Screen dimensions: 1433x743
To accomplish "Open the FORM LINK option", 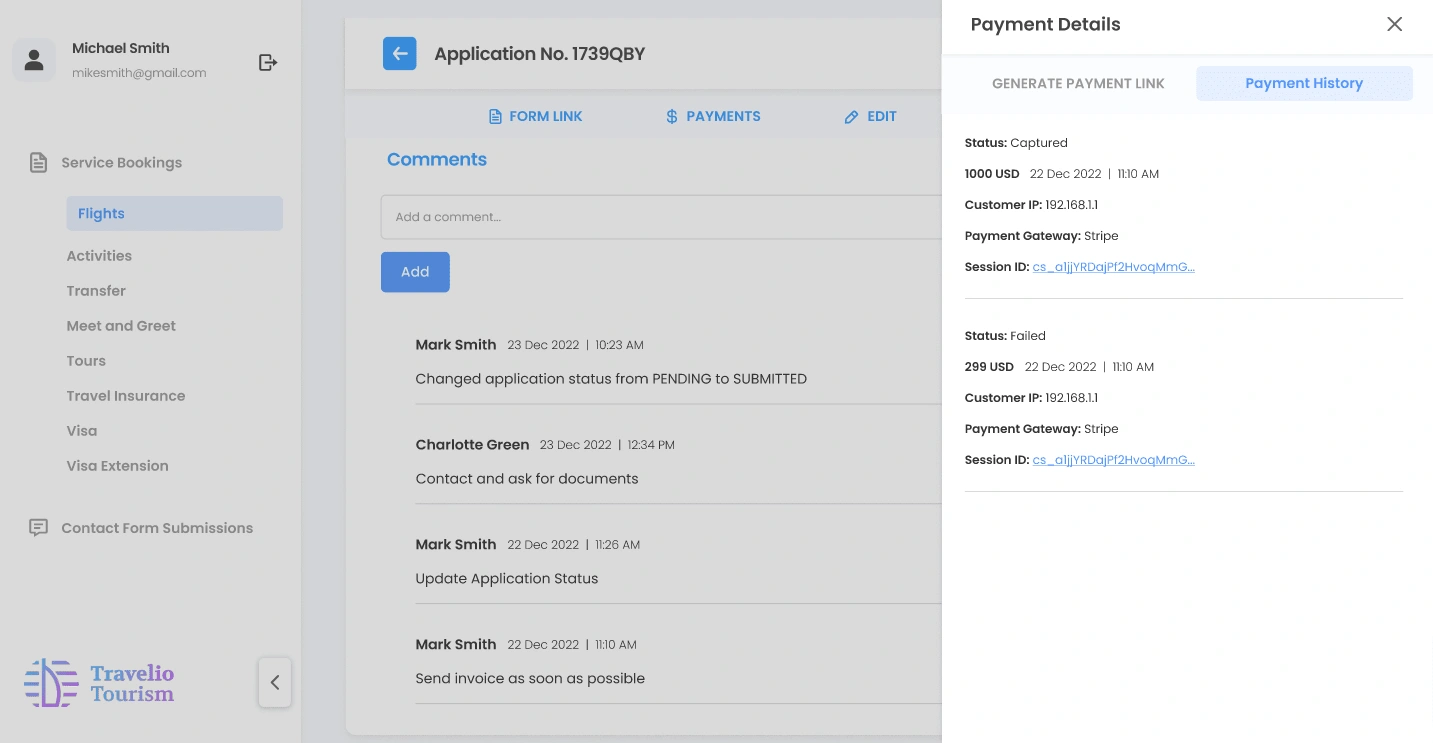I will tap(535, 117).
